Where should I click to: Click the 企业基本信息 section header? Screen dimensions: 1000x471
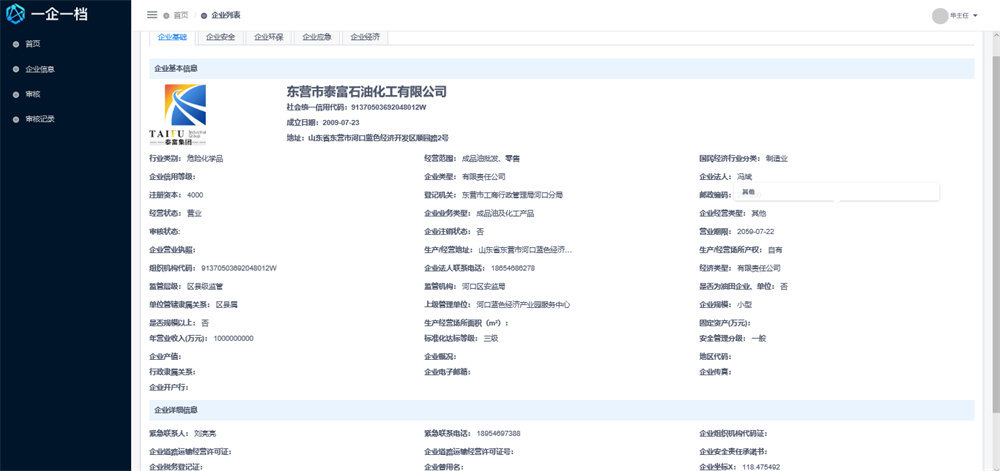click(x=561, y=69)
